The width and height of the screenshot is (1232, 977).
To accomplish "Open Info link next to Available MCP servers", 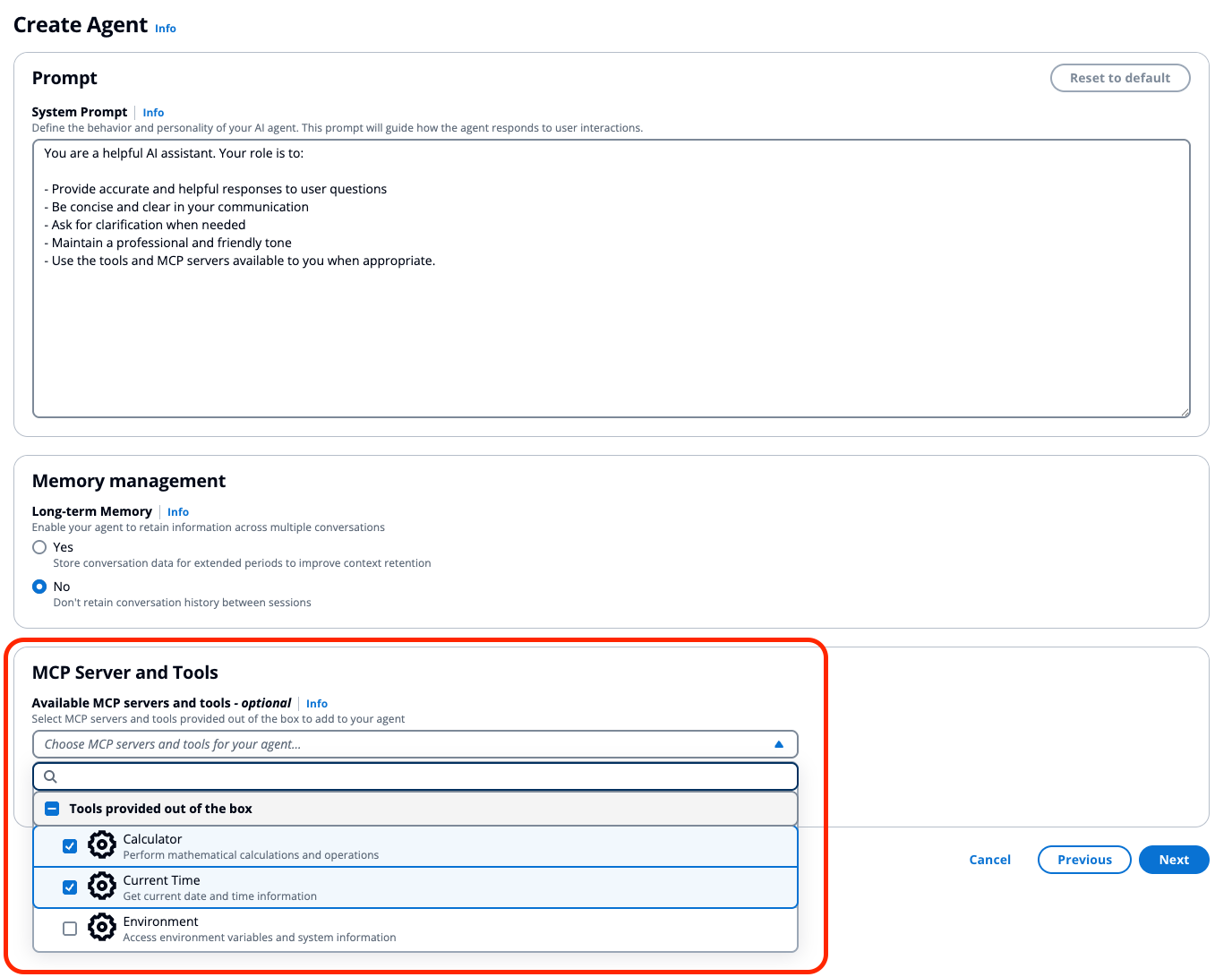I will (317, 704).
